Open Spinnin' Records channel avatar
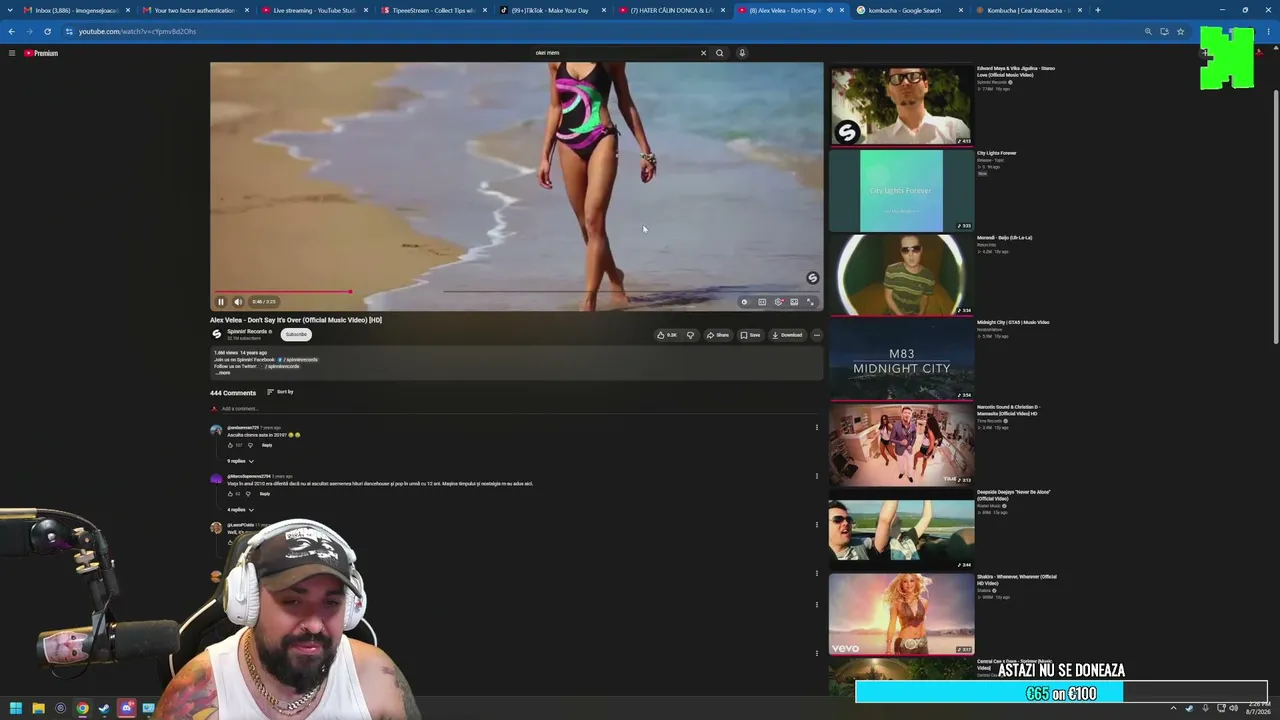Image resolution: width=1280 pixels, height=720 pixels. click(216, 334)
